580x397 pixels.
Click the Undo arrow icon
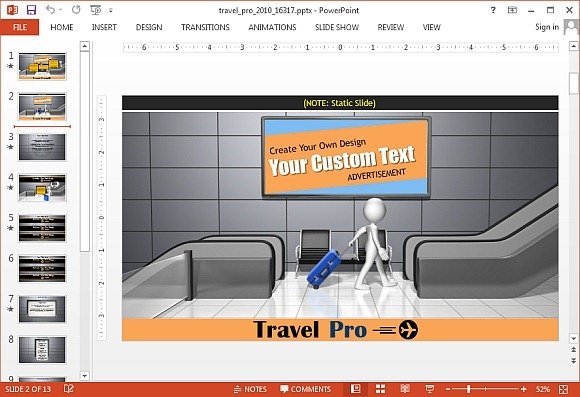(x=51, y=10)
